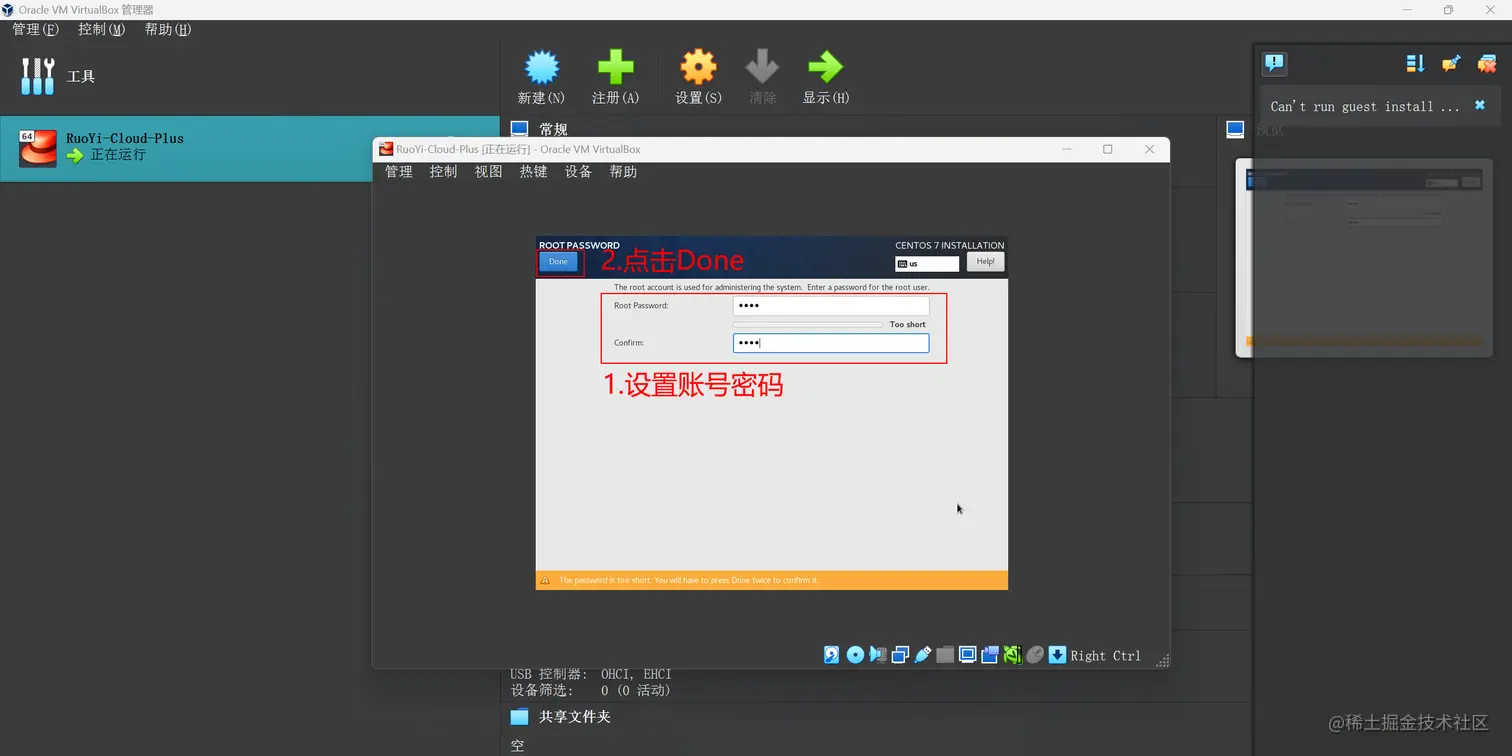Screen dimensions: 1512x756
Task: Minimize the RuoYi-Cloud-Plus VM window
Action: point(1067,149)
